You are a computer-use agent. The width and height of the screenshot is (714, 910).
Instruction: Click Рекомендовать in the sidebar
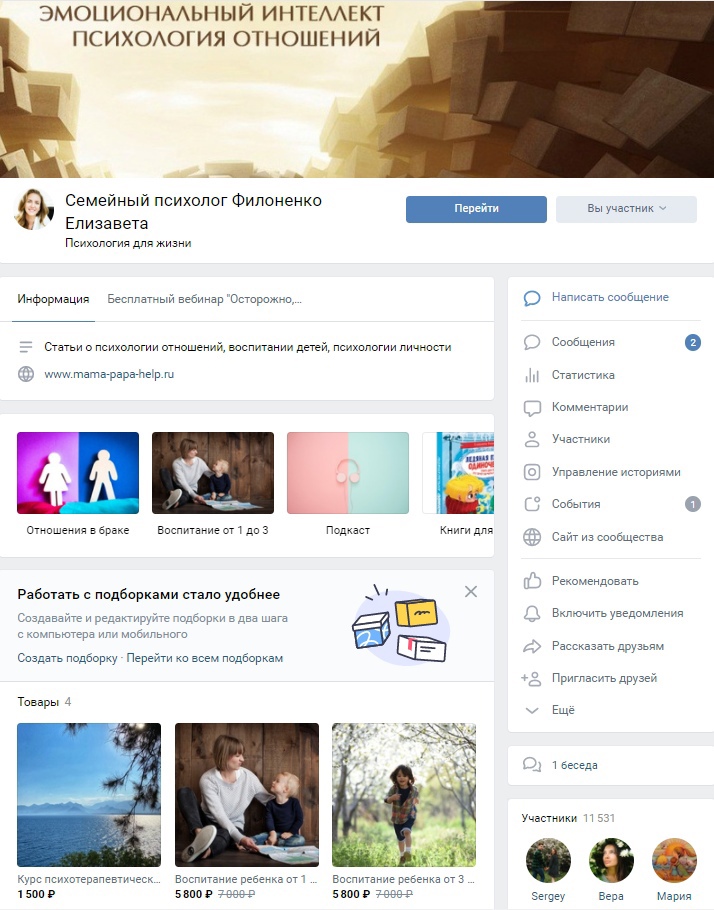click(595, 581)
